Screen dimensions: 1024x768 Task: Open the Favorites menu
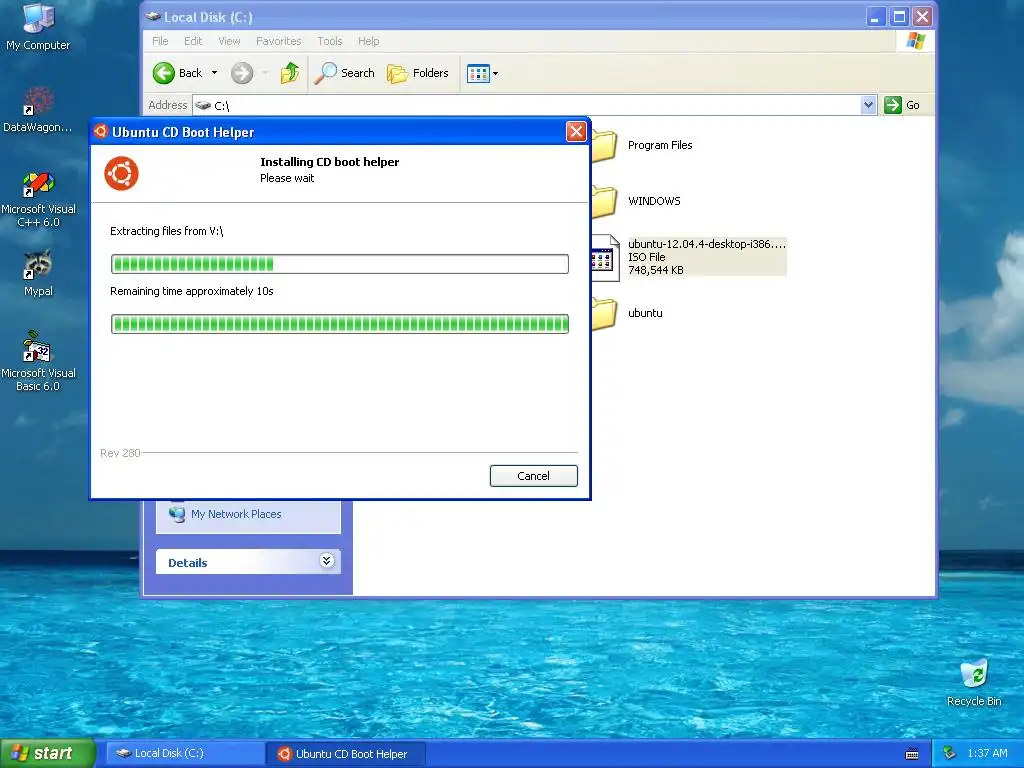(x=279, y=41)
